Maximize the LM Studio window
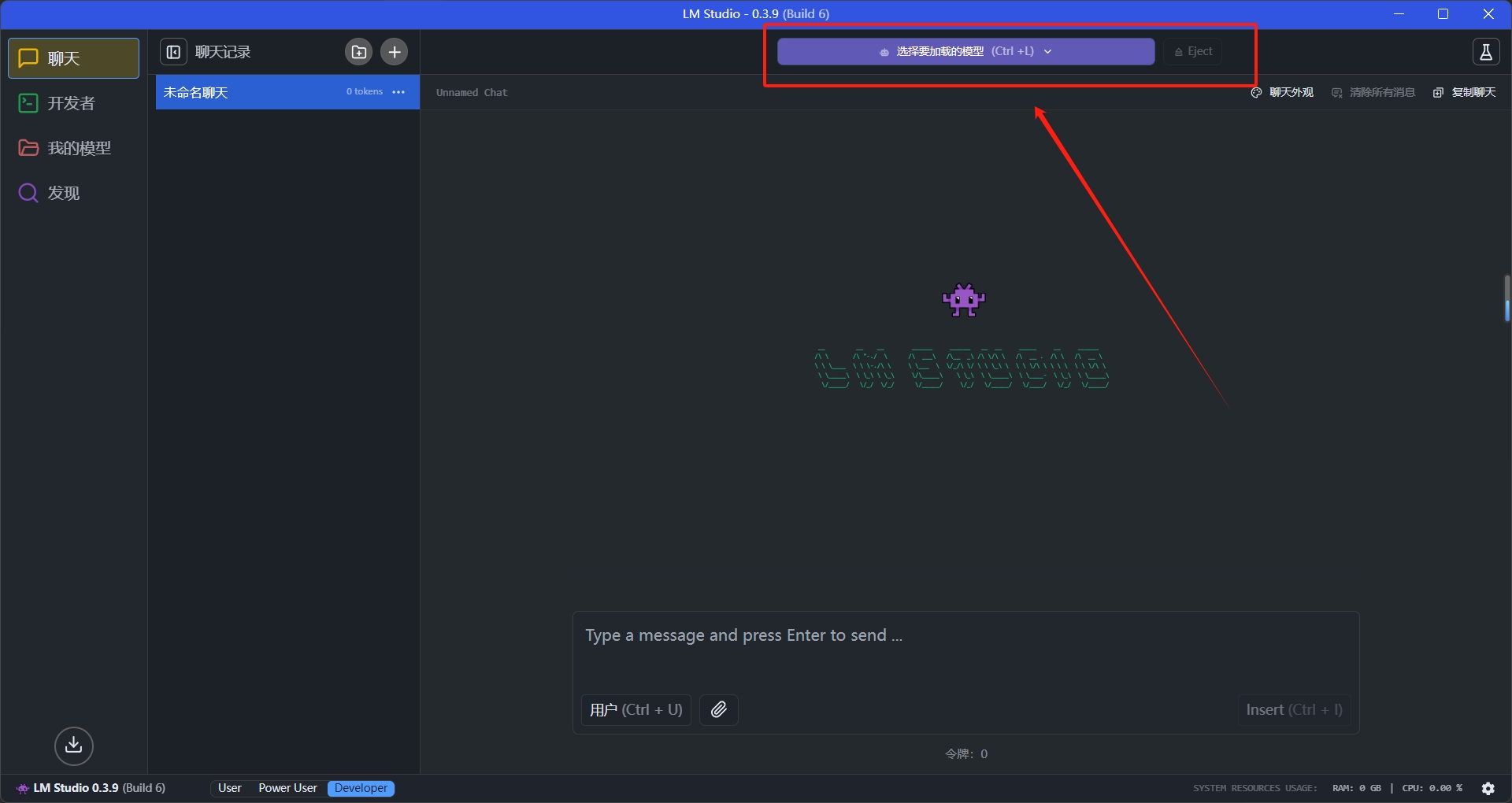This screenshot has height=803, width=1512. [x=1443, y=14]
